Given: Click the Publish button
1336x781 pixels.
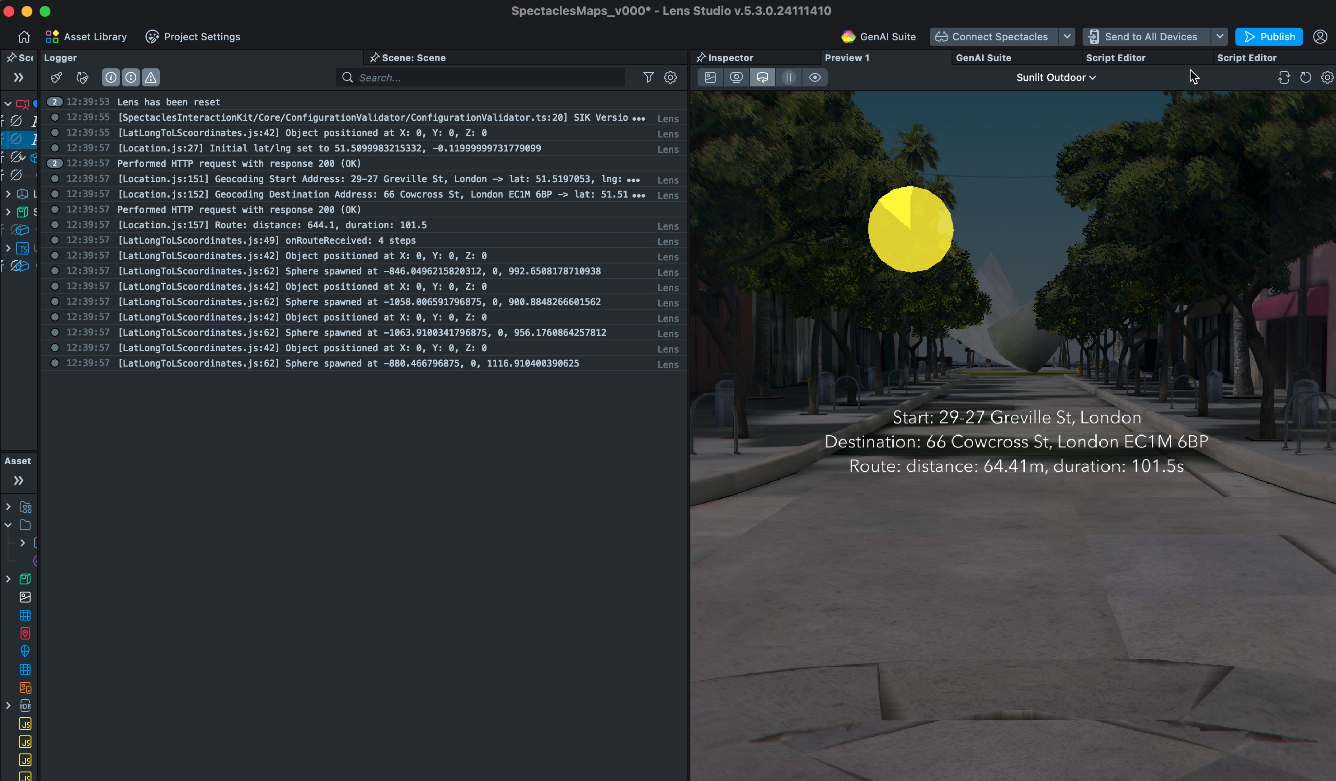Looking at the screenshot, I should click(x=1268, y=37).
